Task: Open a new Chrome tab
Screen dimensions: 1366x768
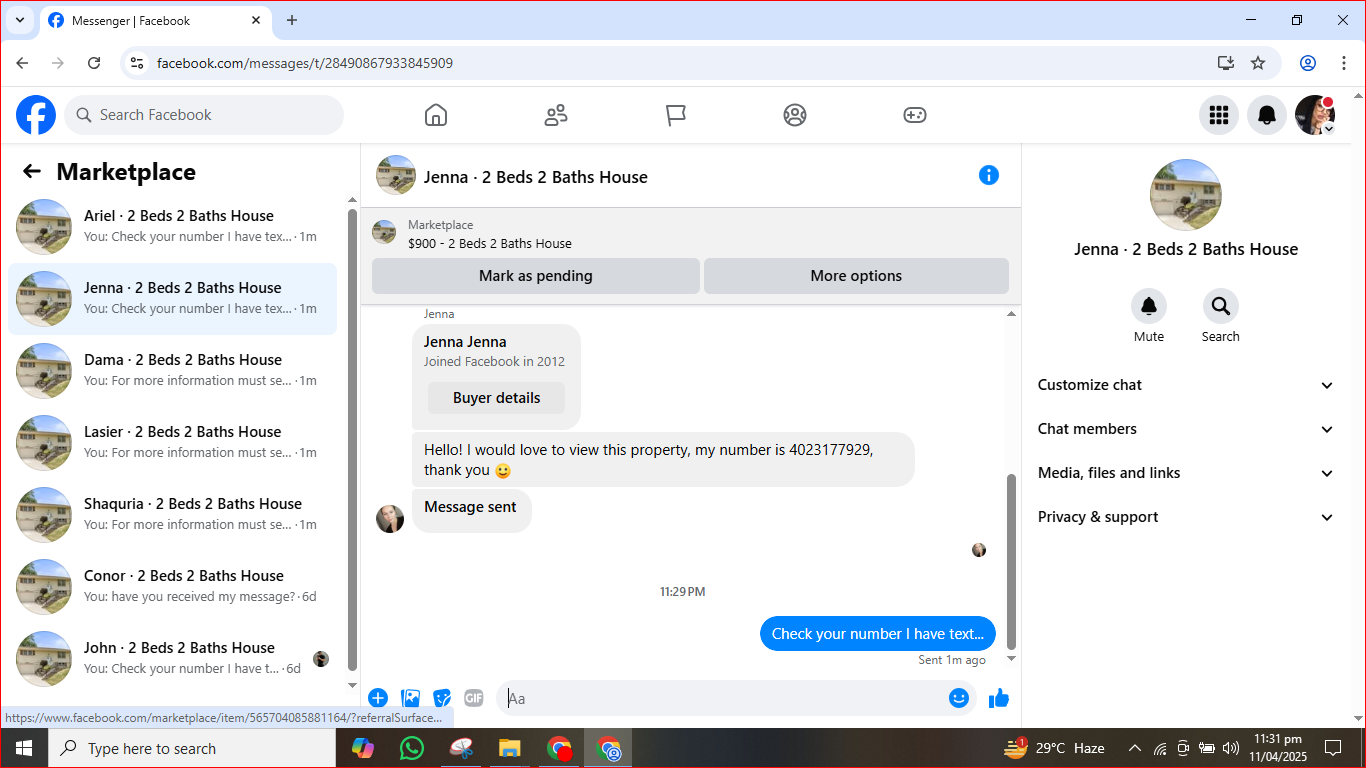Action: (292, 20)
